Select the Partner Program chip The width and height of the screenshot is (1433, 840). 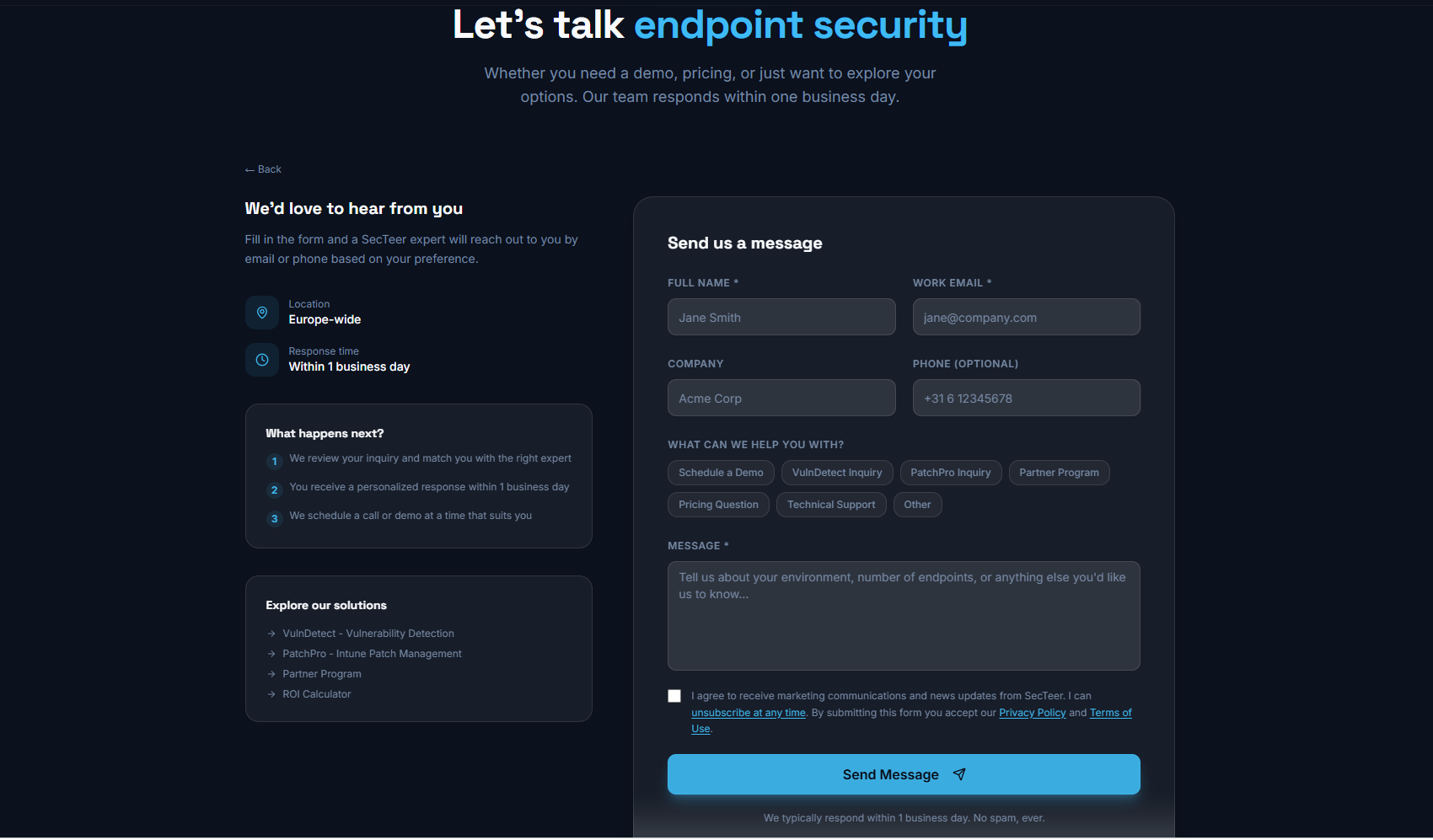1059,473
